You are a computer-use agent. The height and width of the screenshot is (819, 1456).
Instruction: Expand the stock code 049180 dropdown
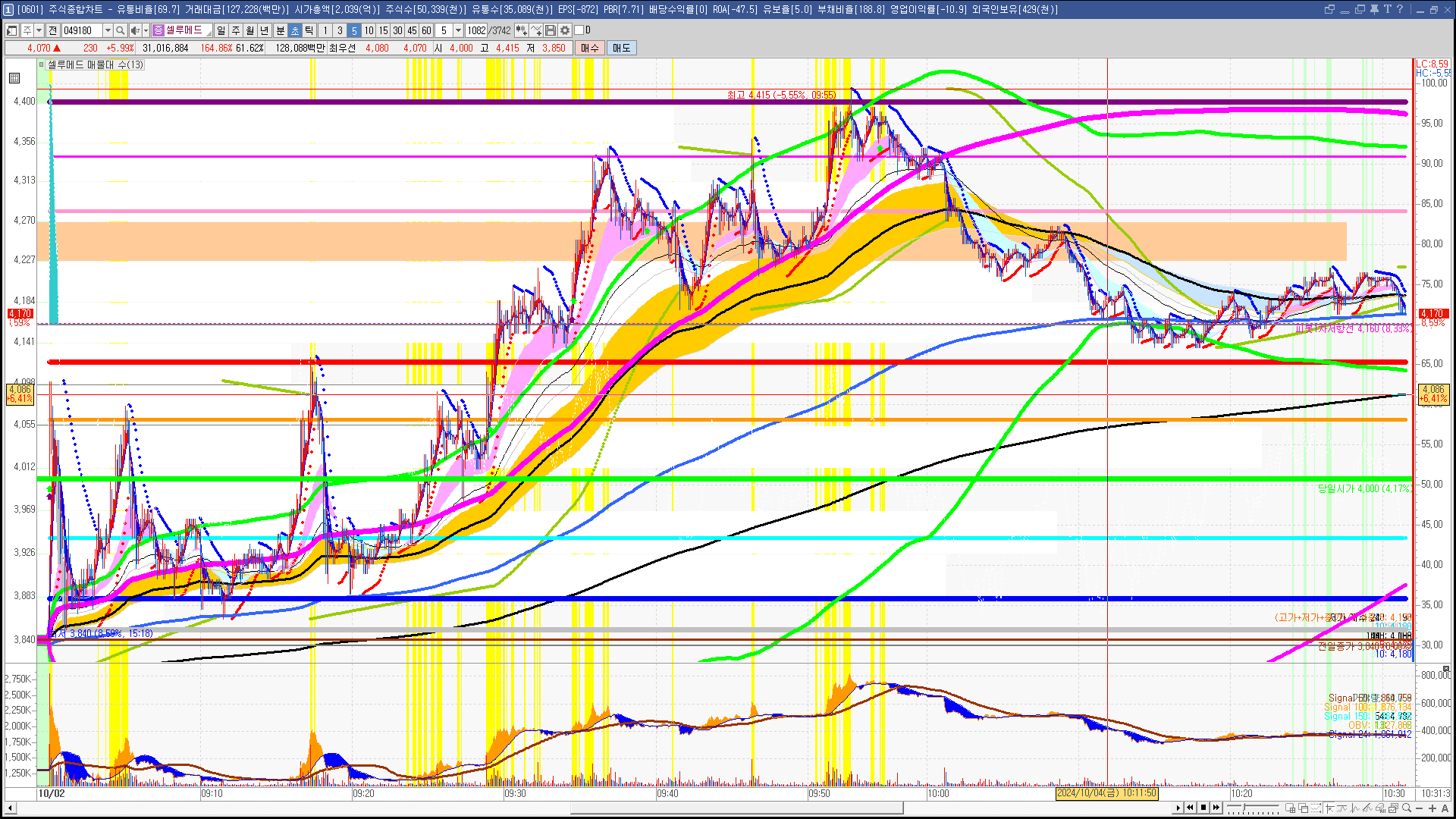[x=108, y=30]
